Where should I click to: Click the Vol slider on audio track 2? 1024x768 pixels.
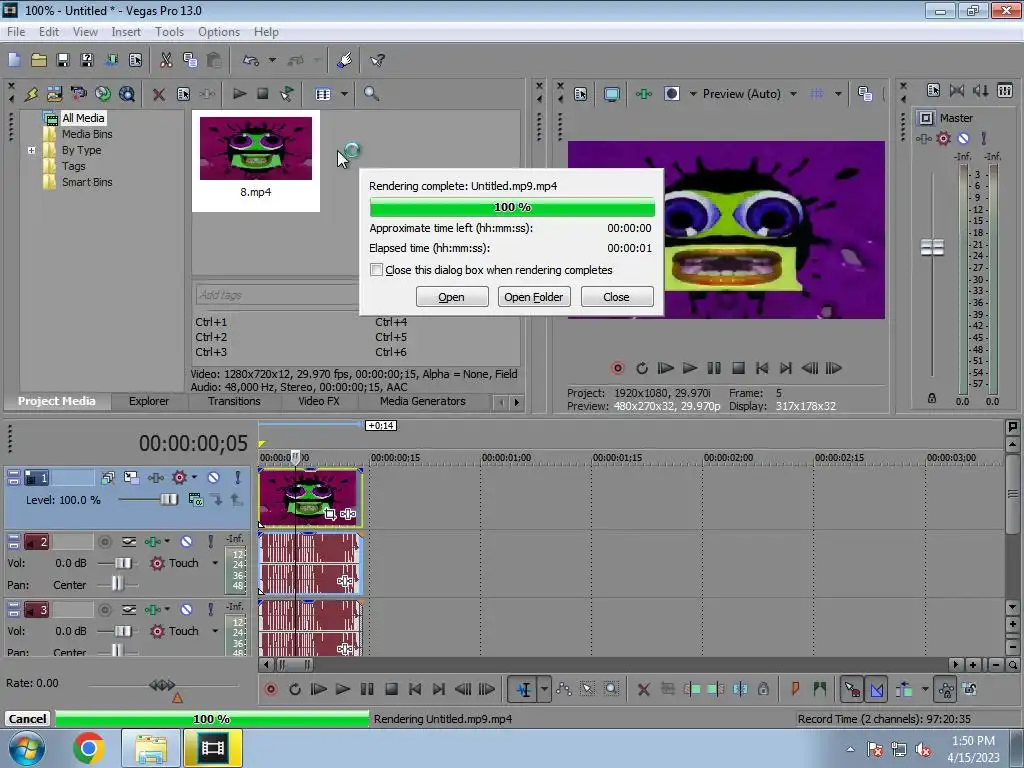(123, 563)
